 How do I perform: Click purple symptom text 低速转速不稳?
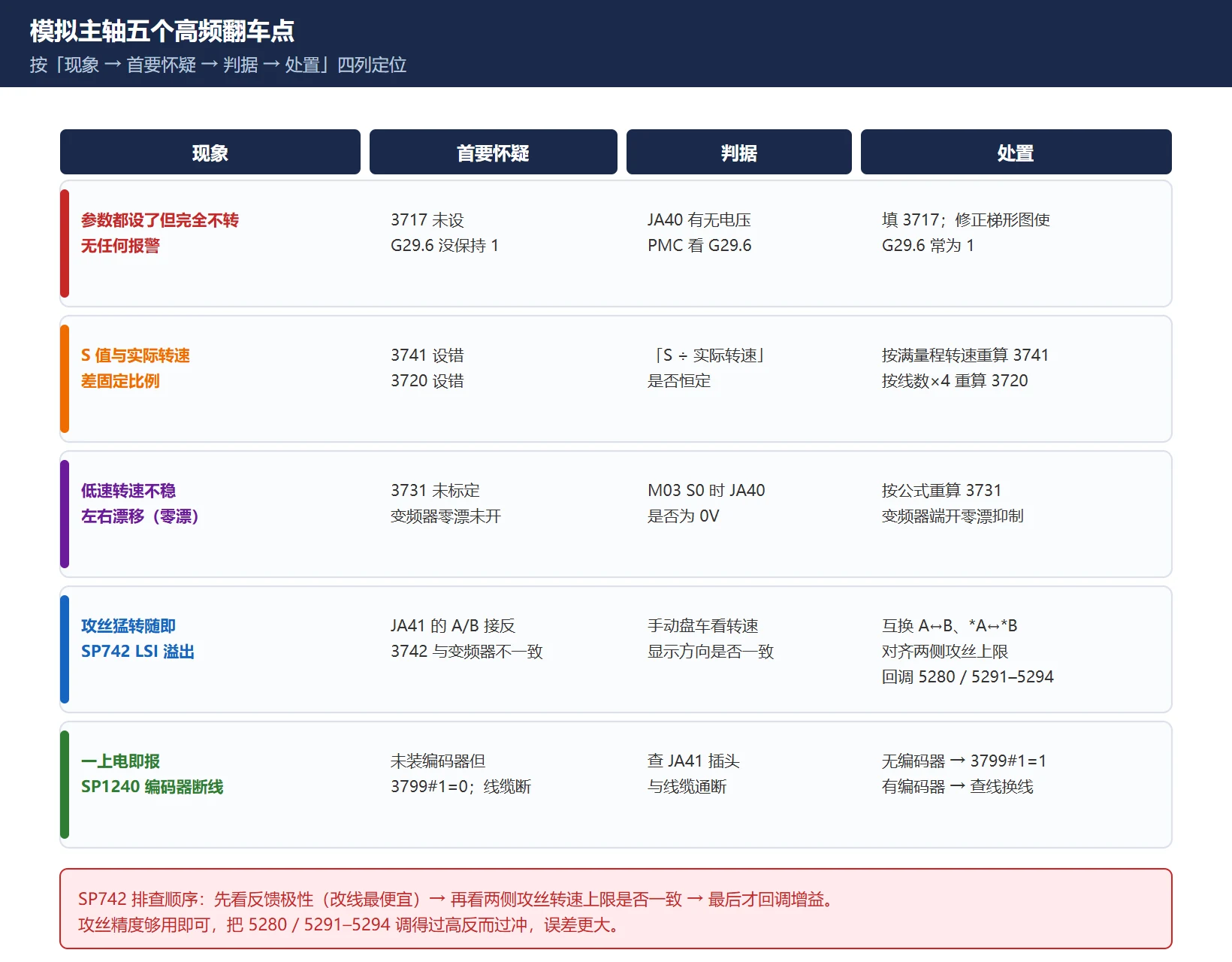[x=128, y=491]
